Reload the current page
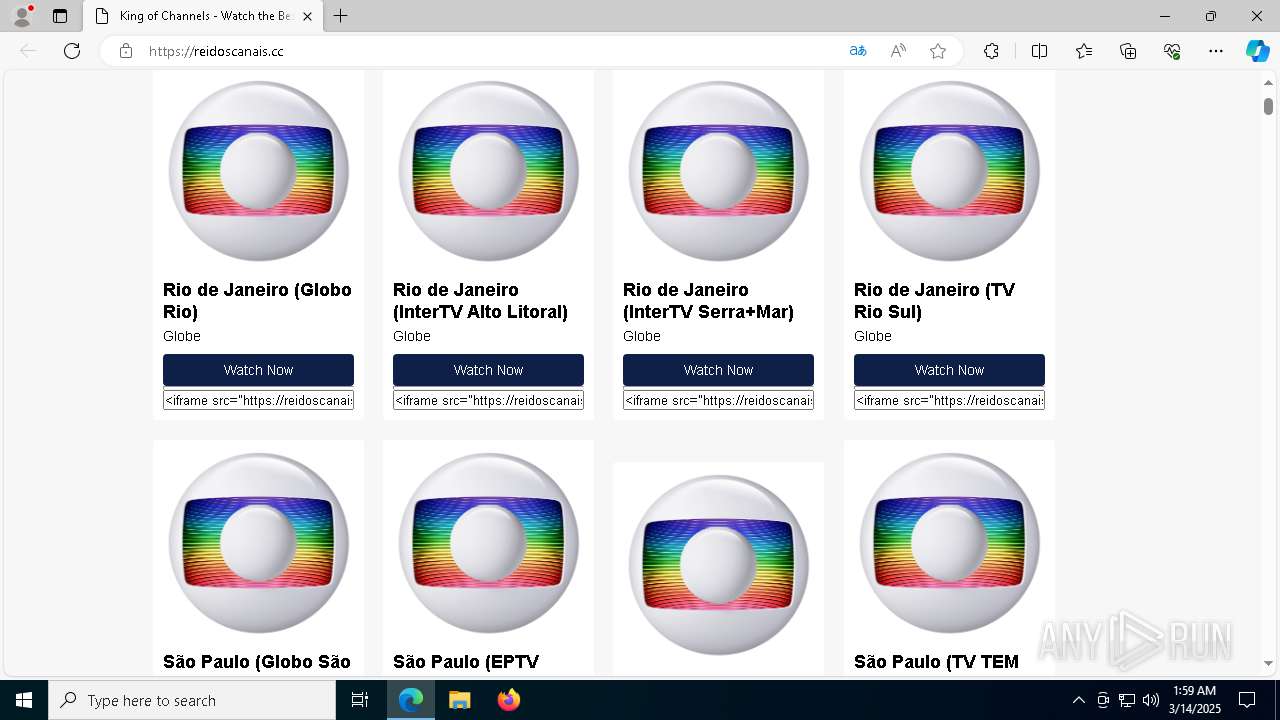Viewport: 1280px width, 720px height. 72,51
